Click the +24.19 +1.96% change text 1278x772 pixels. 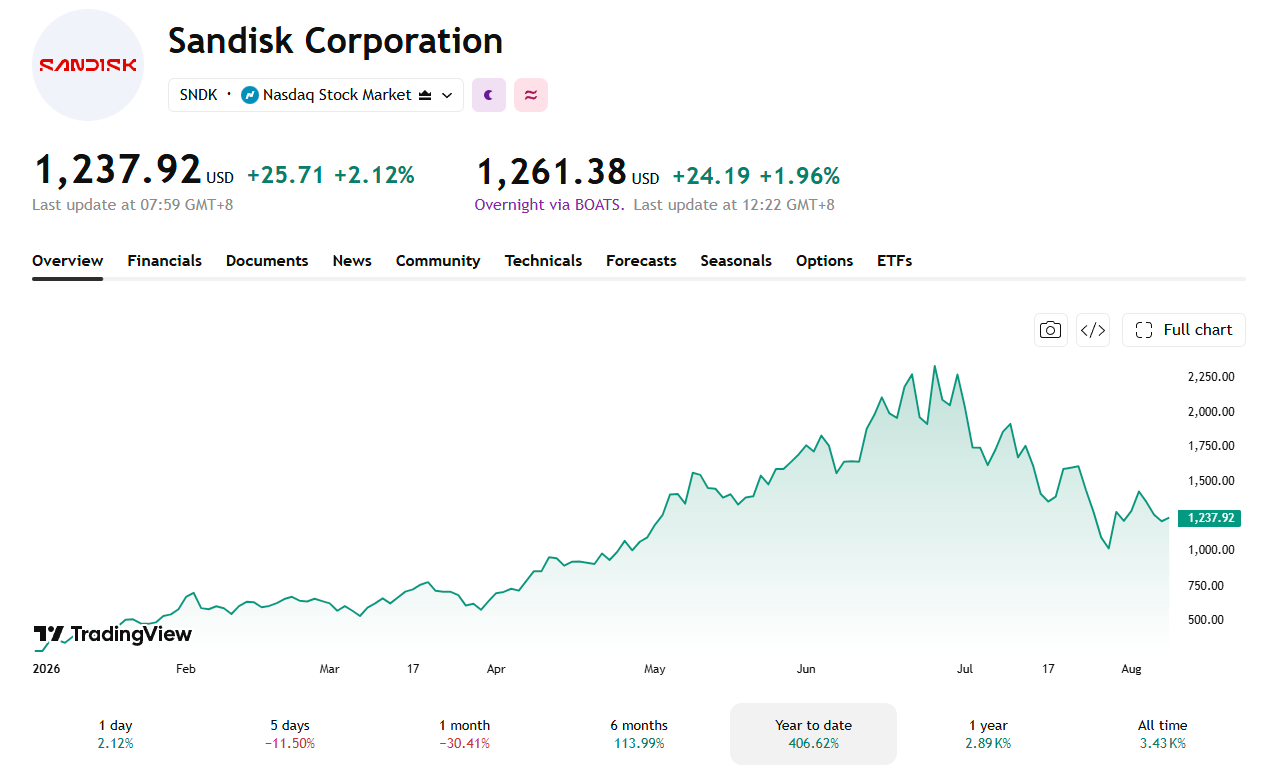pos(756,176)
